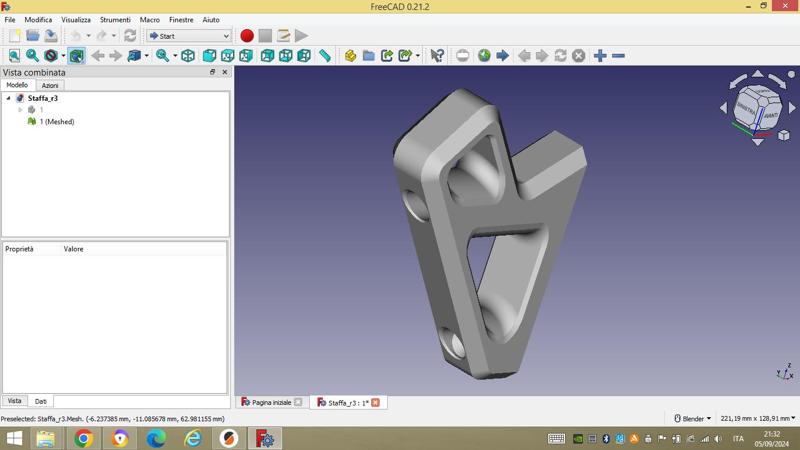Screen dimensions: 800x450
Task: Open the Modifica menu
Action: (38, 20)
